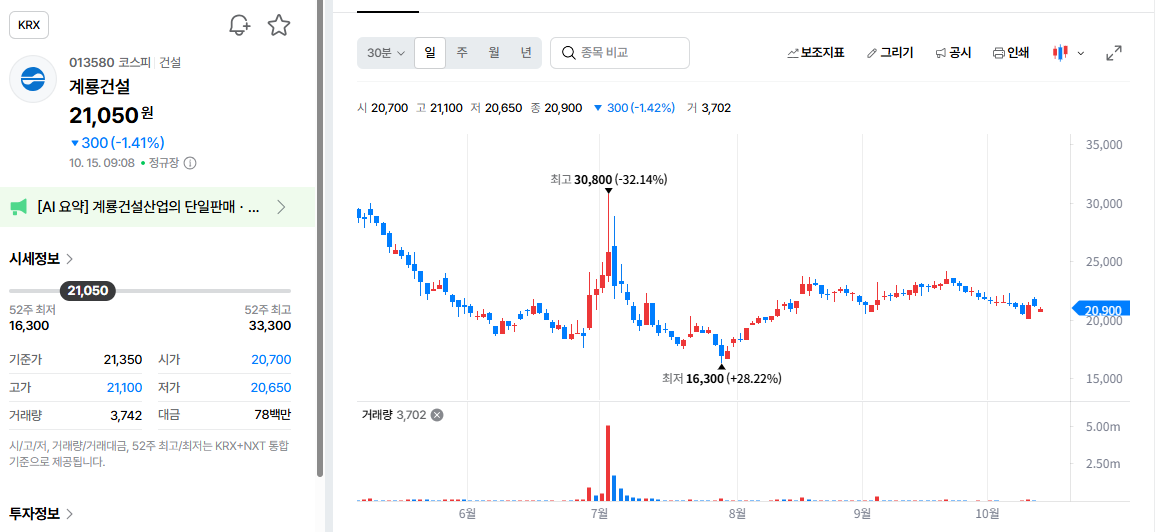Click the 52주 최저 16,300 value
This screenshot has height=532, width=1155.
[29, 326]
